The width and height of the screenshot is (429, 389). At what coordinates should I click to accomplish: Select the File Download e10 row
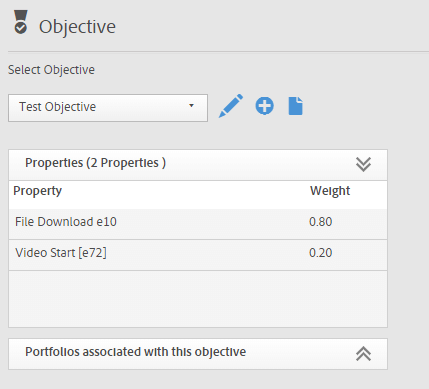tap(198, 224)
